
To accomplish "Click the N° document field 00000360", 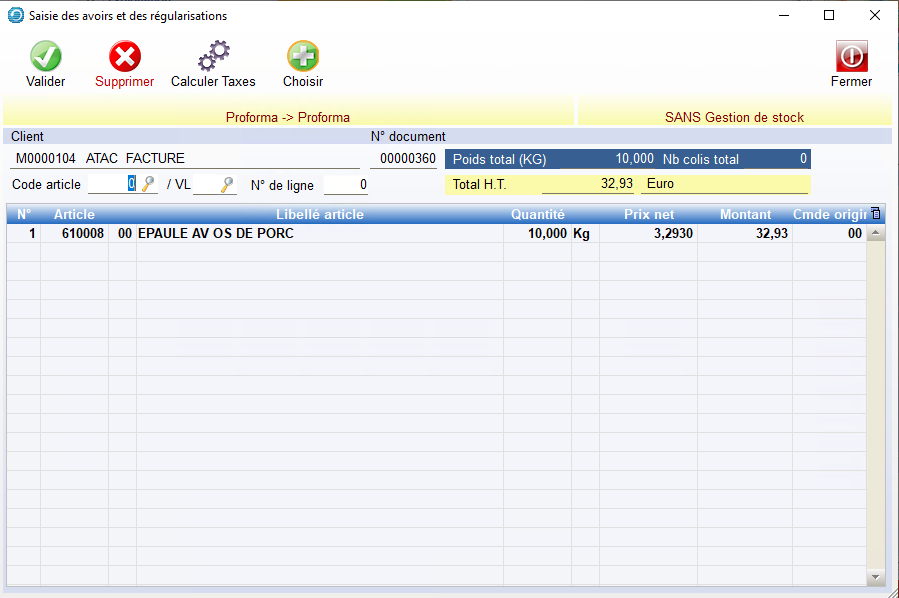I will click(x=403, y=158).
